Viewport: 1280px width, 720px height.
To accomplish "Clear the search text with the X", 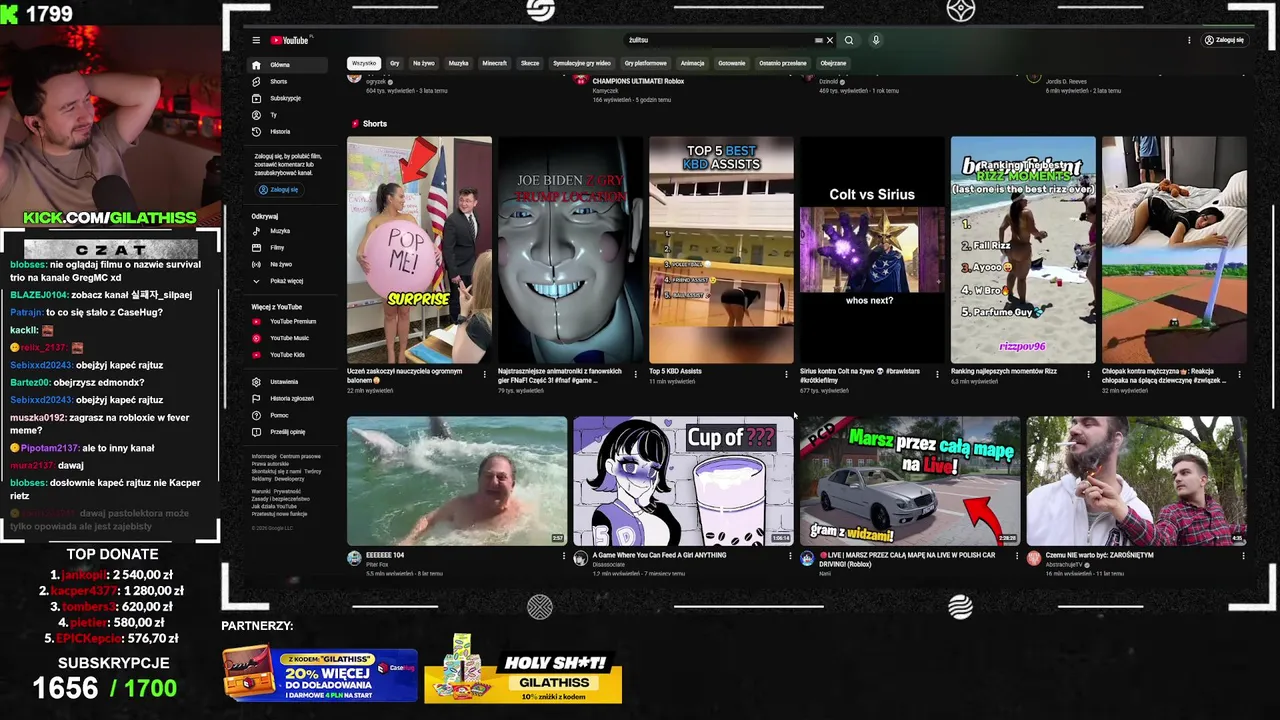I will [829, 40].
